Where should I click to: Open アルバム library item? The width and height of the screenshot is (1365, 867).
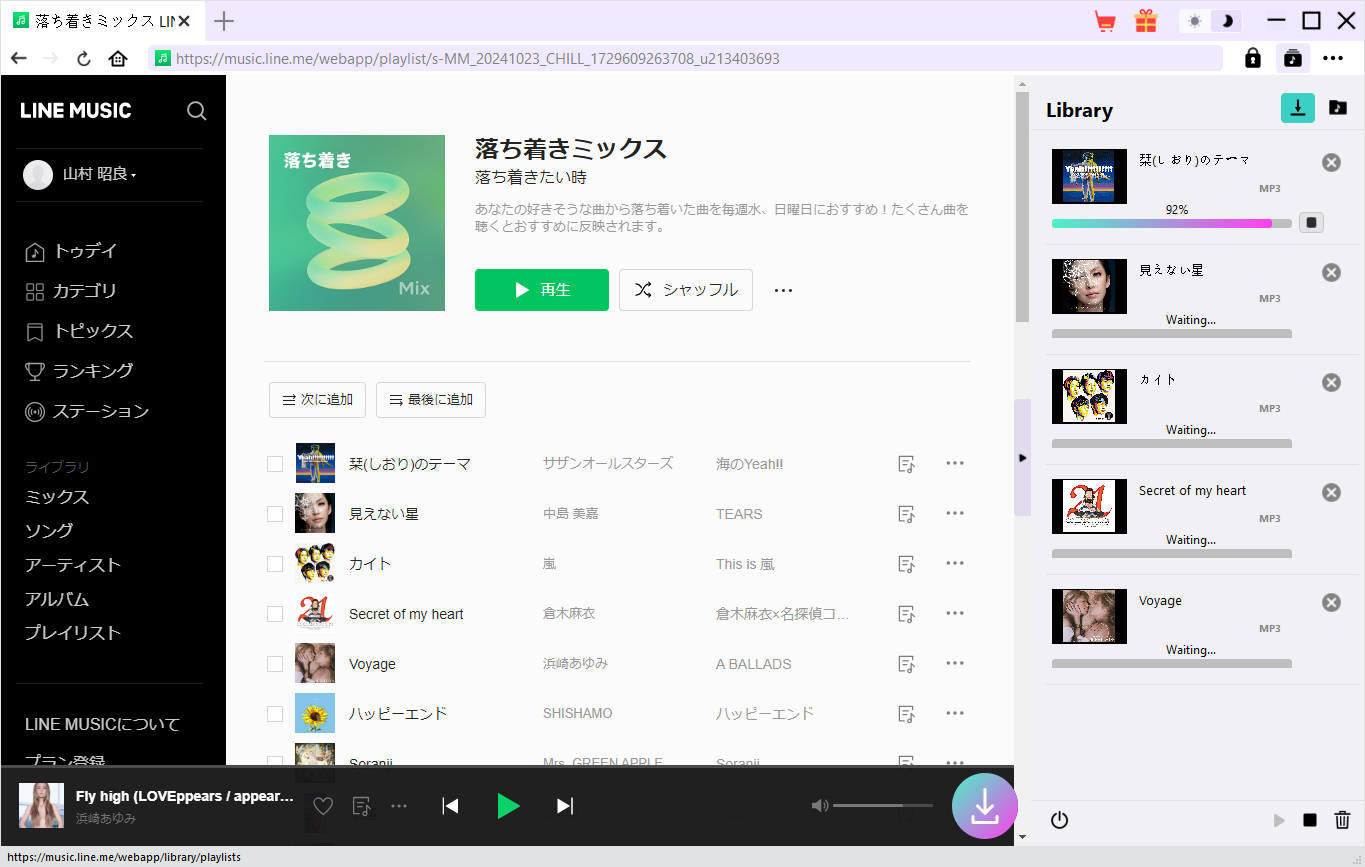[57, 599]
